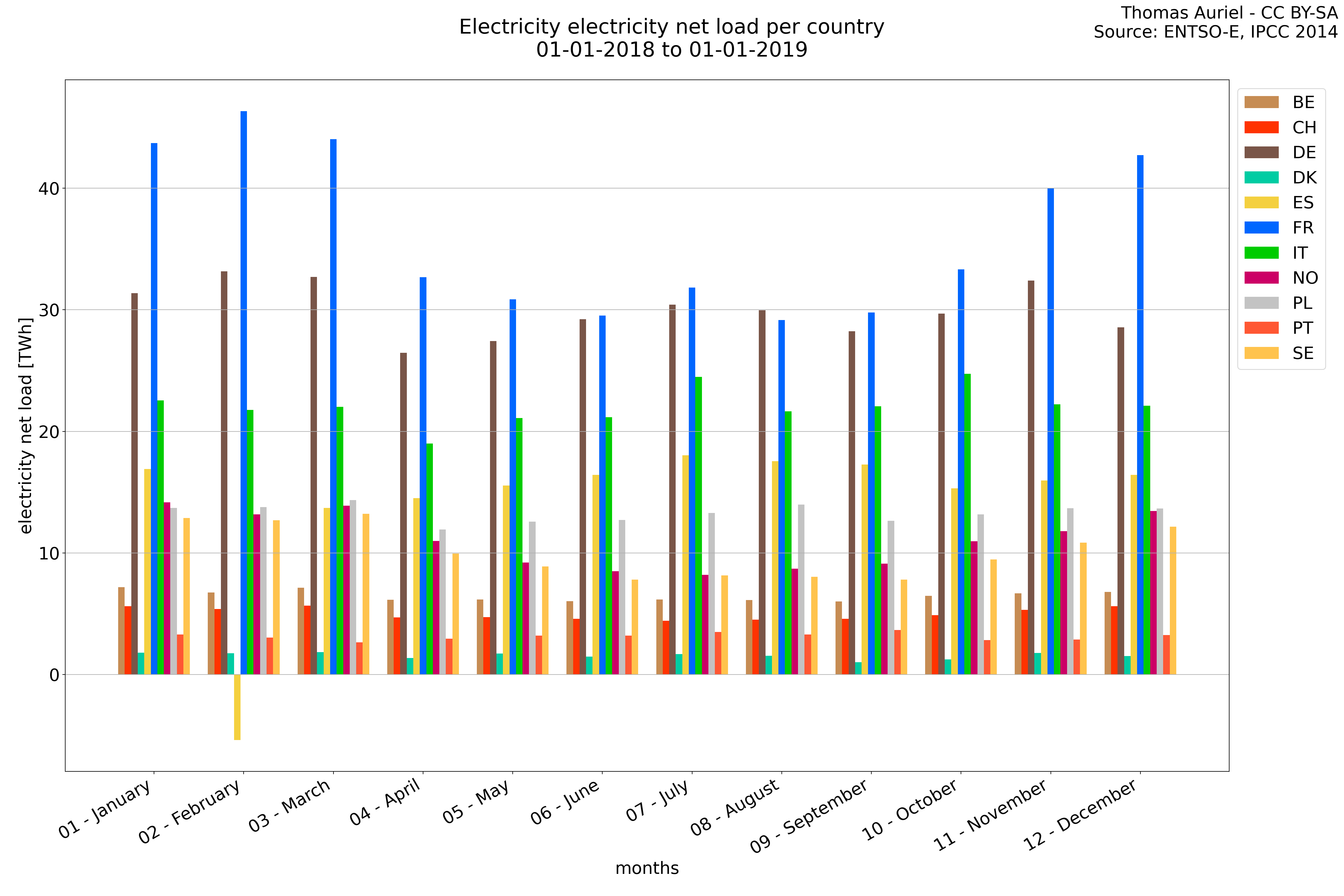Click the IT green legend swatch
The width and height of the screenshot is (1344, 896).
1261,253
